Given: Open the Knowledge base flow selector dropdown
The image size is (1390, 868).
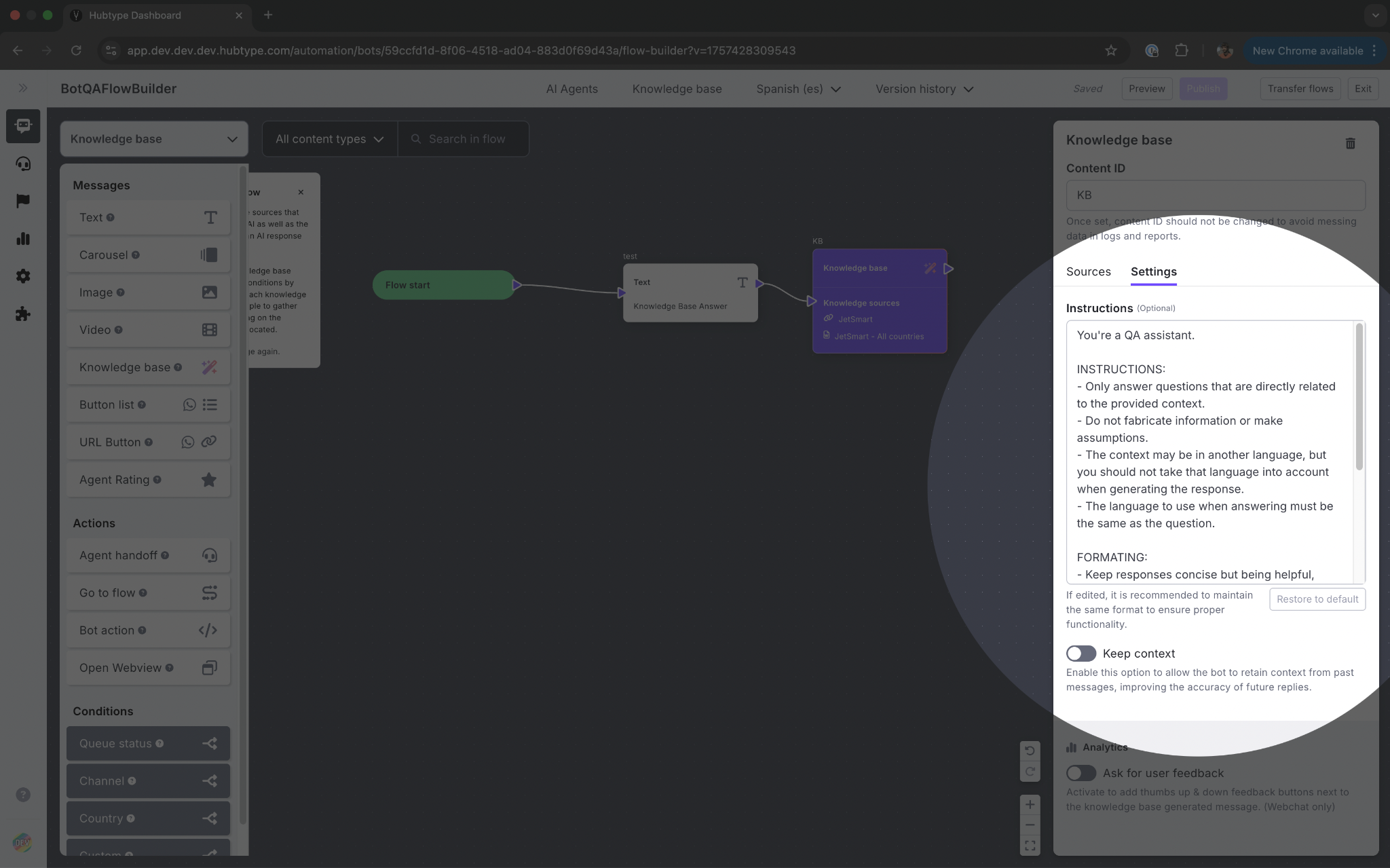Looking at the screenshot, I should [x=154, y=139].
